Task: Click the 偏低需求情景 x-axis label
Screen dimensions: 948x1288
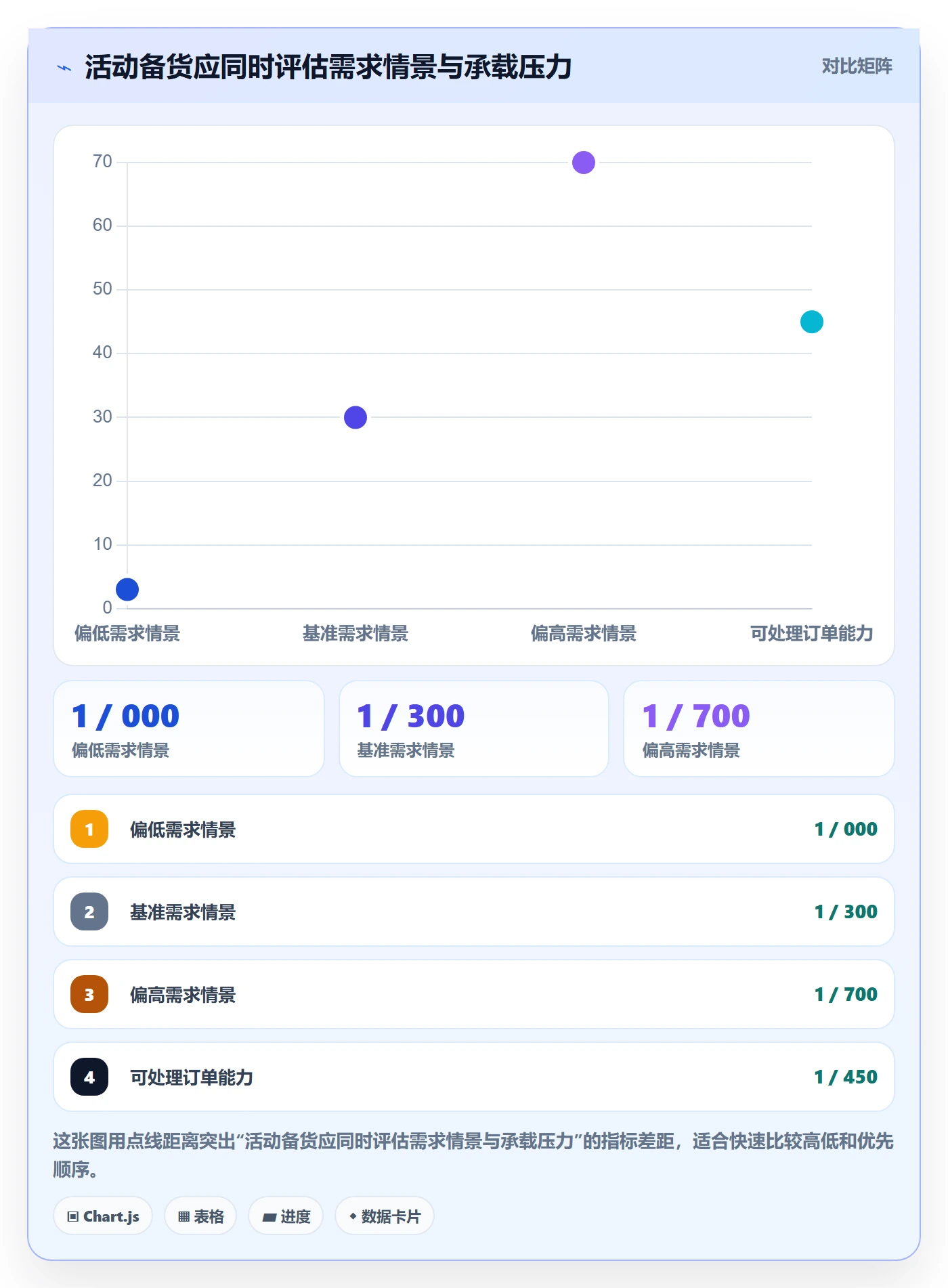Action: [x=127, y=634]
